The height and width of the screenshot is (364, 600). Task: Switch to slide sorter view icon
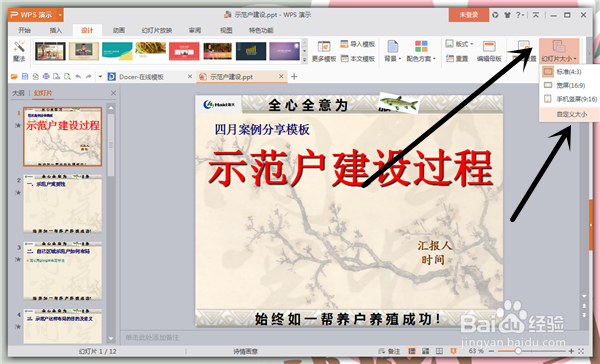coord(426,351)
